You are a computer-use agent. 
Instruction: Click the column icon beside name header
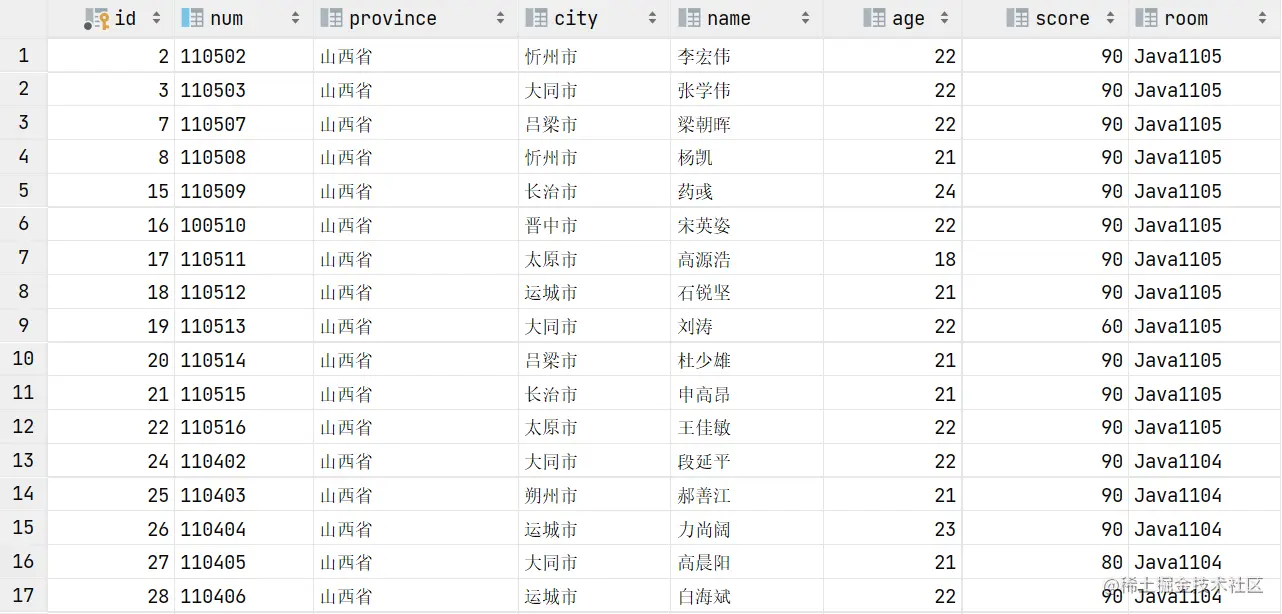689,18
